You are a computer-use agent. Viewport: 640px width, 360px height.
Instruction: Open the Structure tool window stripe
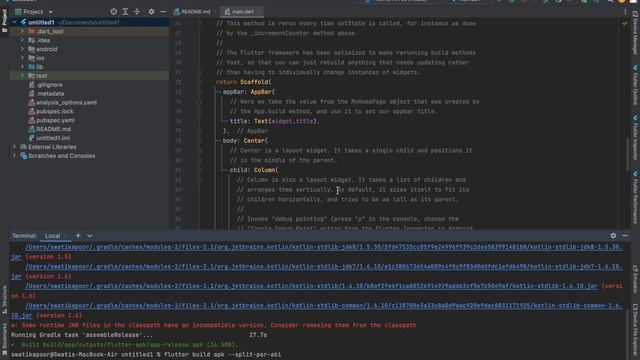(4, 300)
